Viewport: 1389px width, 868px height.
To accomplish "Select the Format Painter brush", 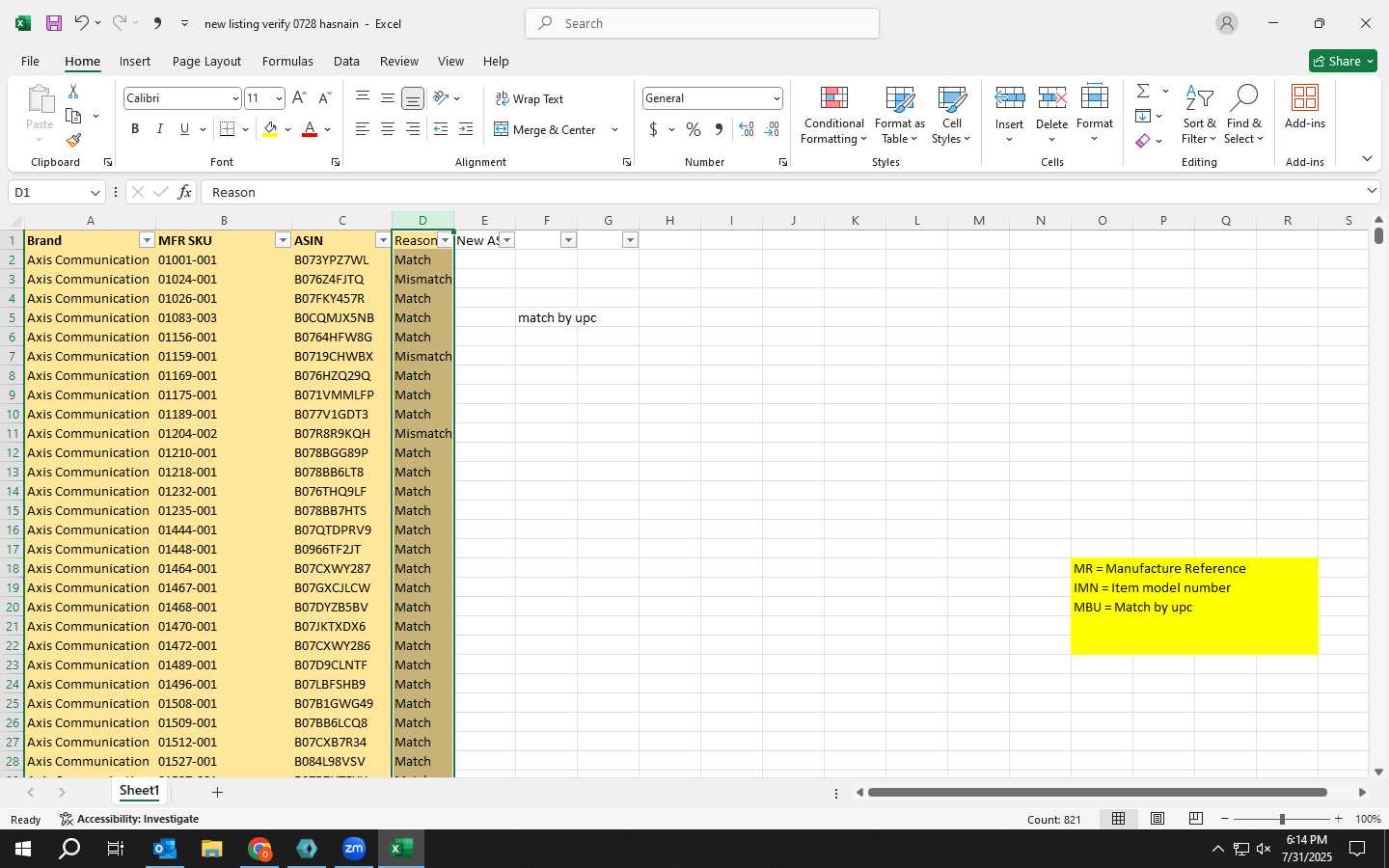I will pyautogui.click(x=73, y=141).
